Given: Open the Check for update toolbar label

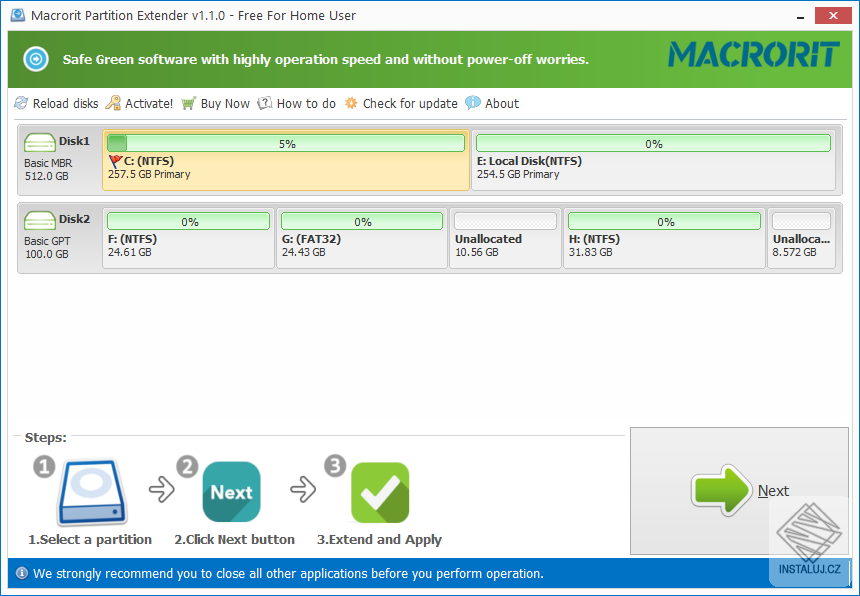Looking at the screenshot, I should click(410, 104).
